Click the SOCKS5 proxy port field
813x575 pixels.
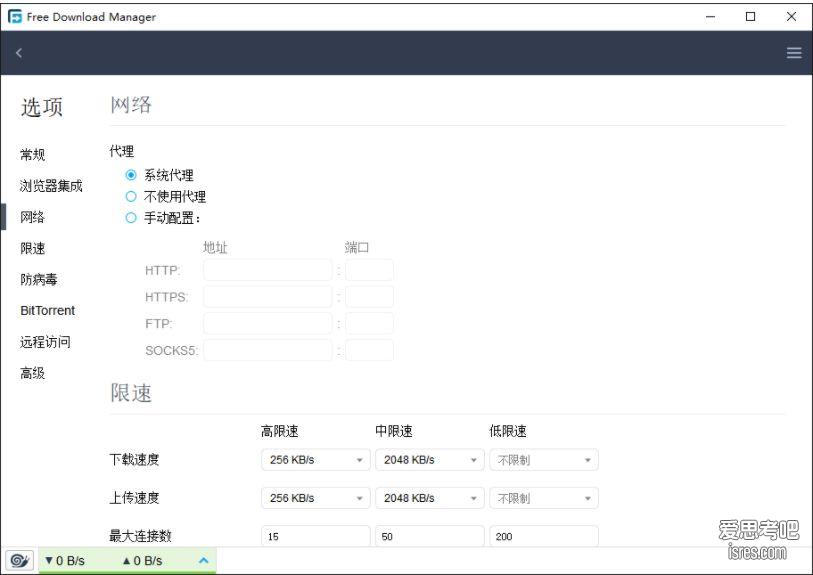pyautogui.click(x=369, y=350)
